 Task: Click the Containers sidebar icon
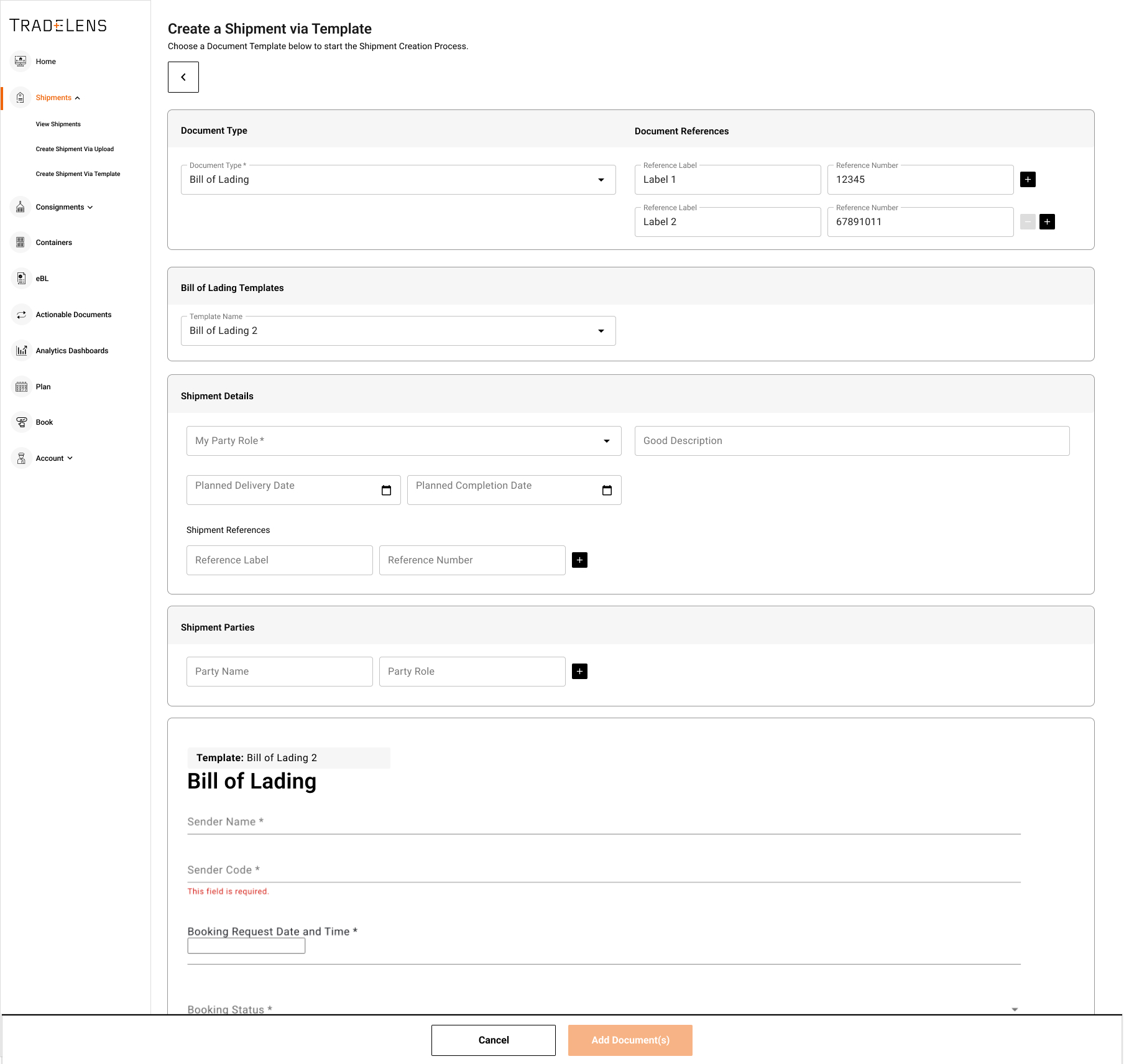21,243
